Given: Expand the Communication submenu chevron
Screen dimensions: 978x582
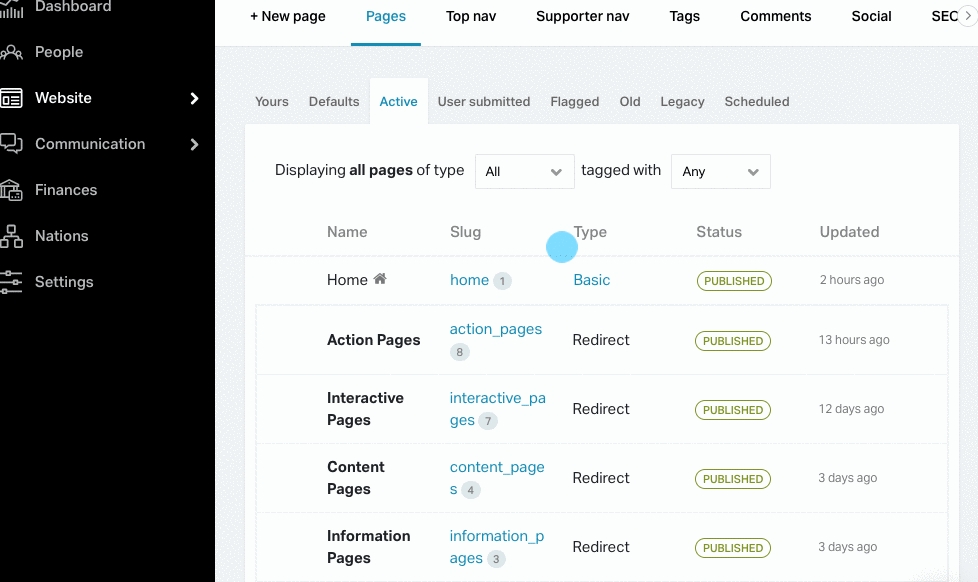Looking at the screenshot, I should (x=195, y=144).
